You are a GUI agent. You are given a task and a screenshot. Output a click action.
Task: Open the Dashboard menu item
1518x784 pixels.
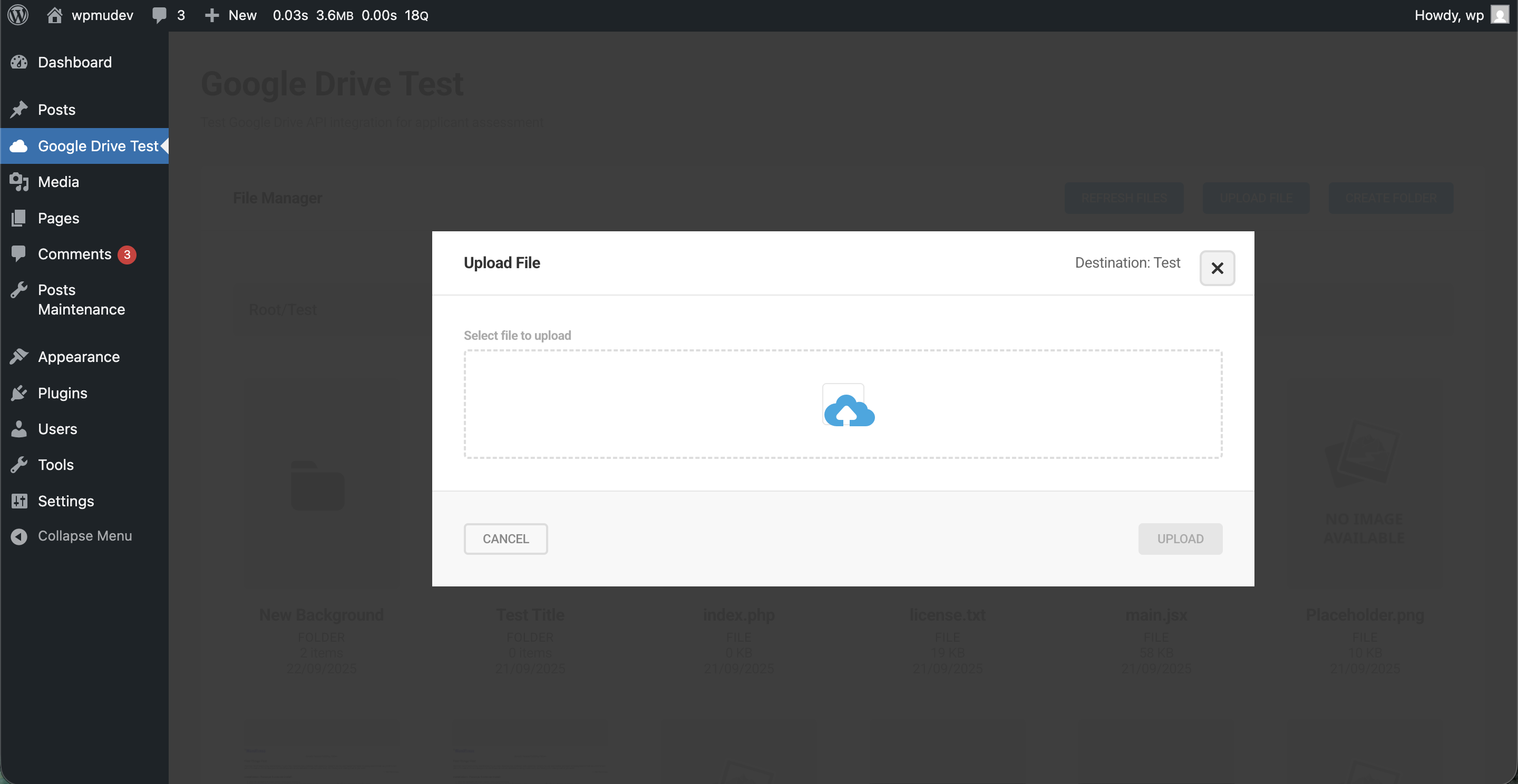84,62
